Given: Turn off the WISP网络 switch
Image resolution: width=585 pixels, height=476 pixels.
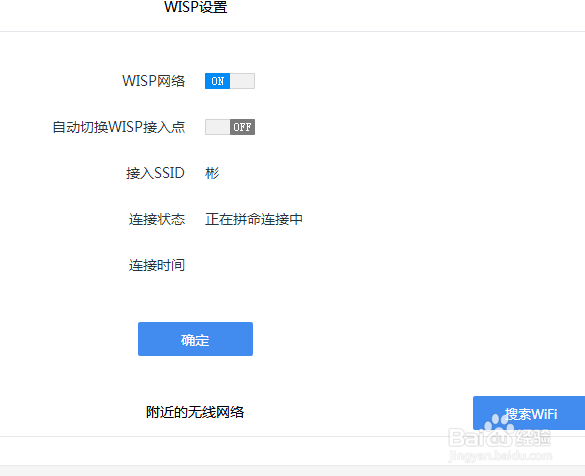Looking at the screenshot, I should (x=230, y=81).
